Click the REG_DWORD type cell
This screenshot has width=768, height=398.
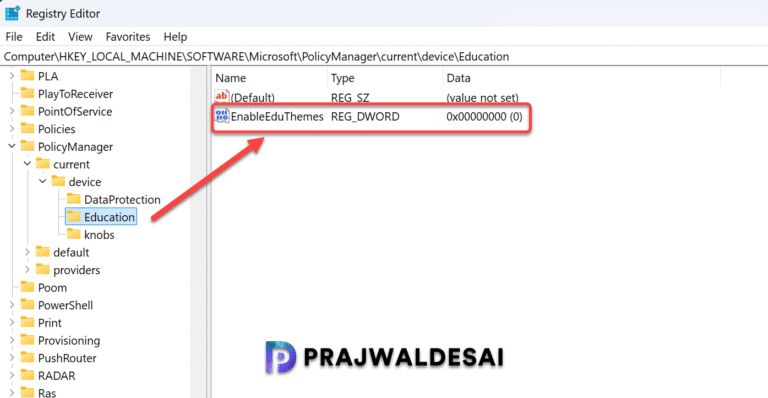[365, 117]
